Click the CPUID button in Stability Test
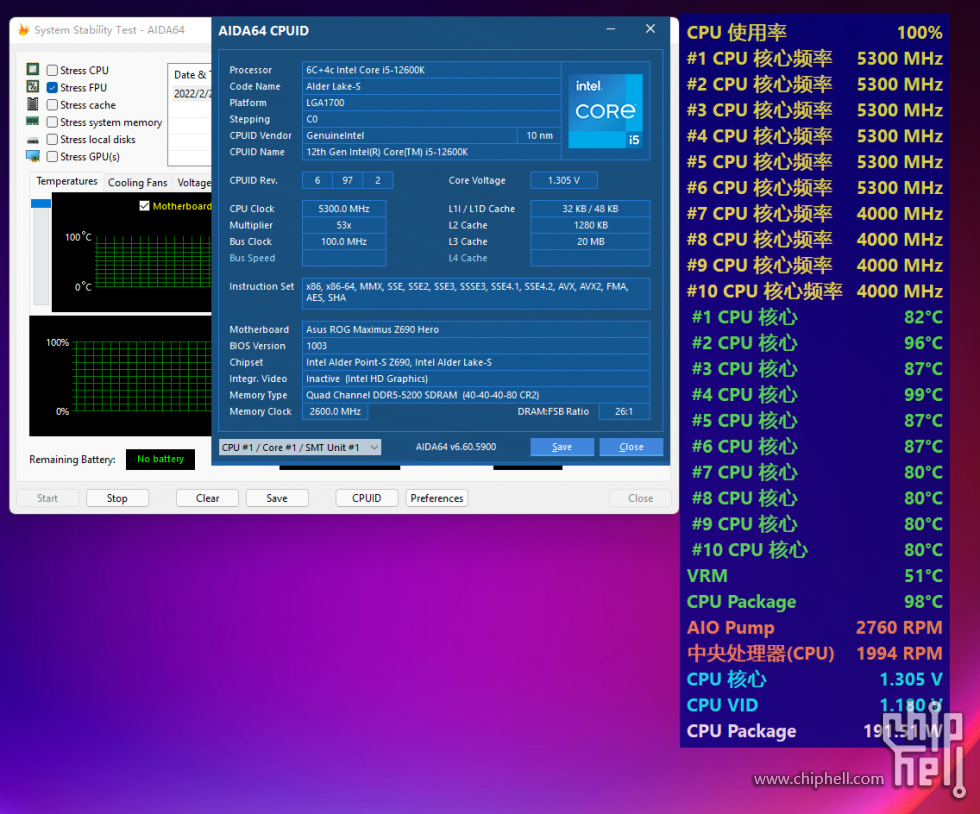The image size is (980, 814). [366, 498]
